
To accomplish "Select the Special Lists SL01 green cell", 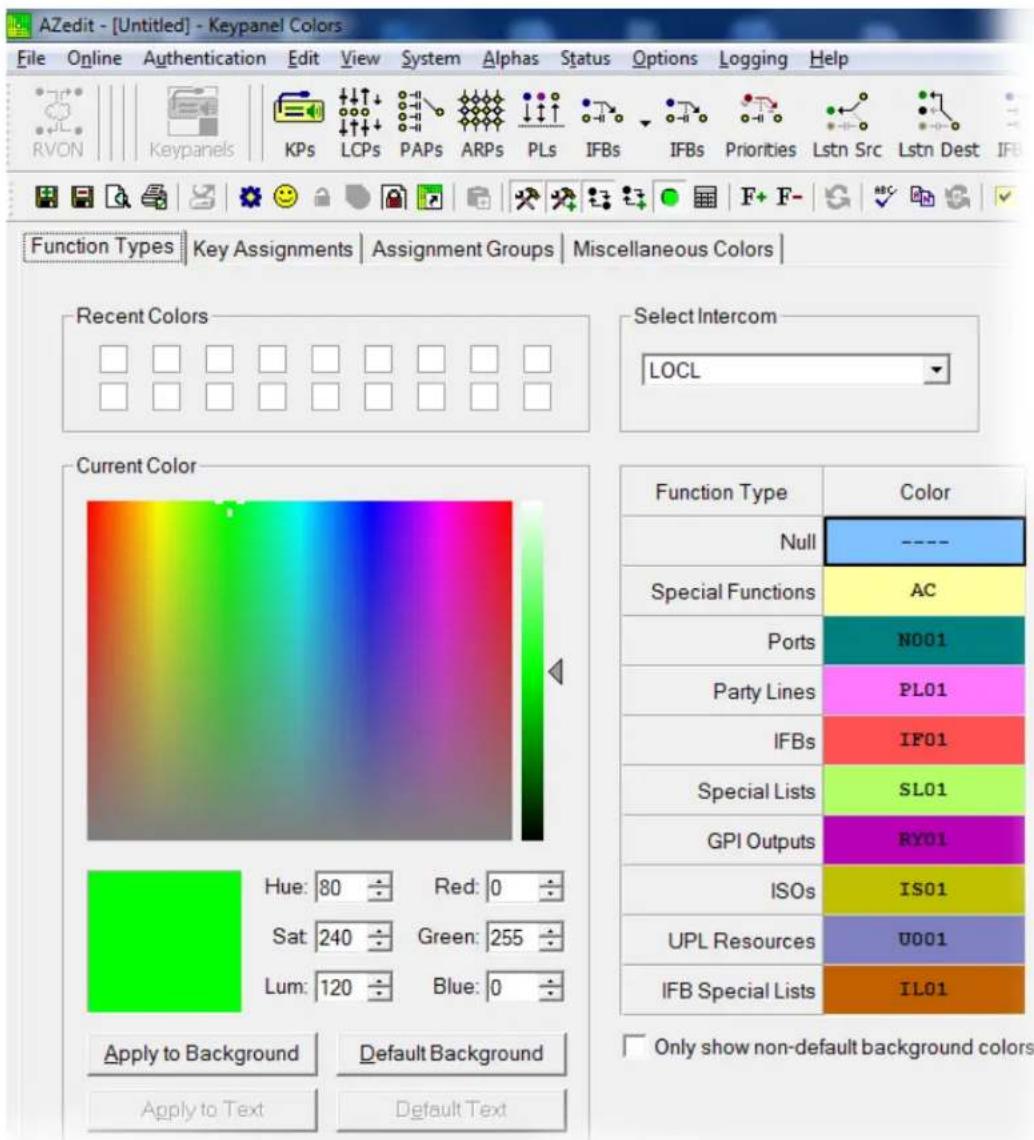I will pyautogui.click(x=923, y=790).
